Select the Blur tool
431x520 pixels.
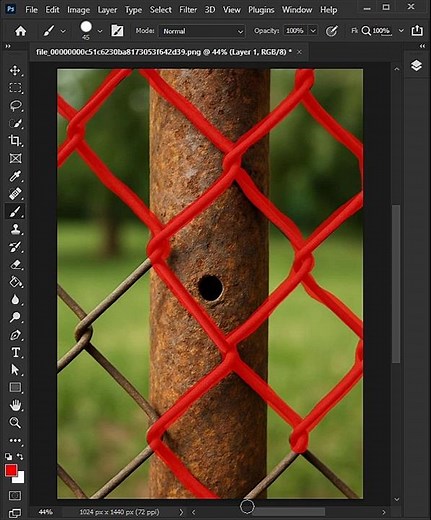pos(15,300)
